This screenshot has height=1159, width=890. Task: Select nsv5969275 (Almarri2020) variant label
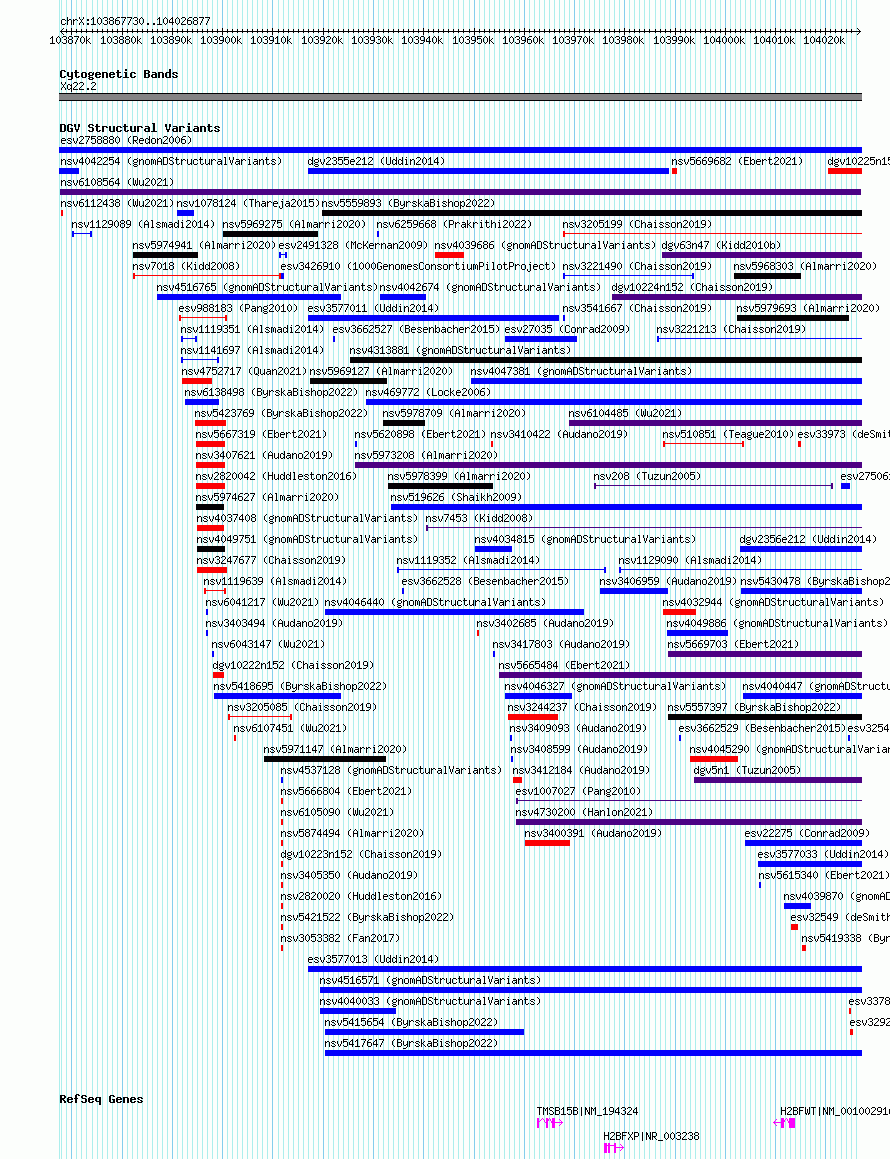coord(294,224)
